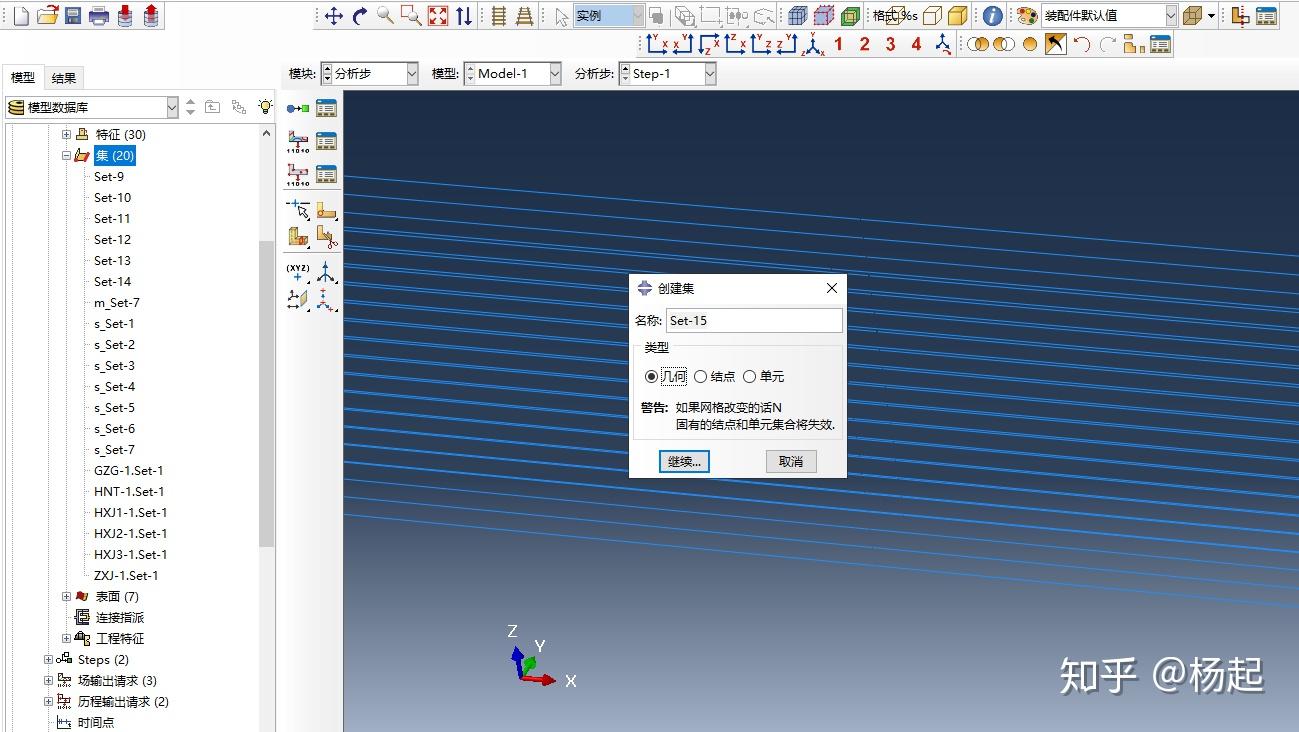Viewport: 1299px width, 732px height.
Task: Expand the 表面 (7) tree node
Action: pyautogui.click(x=65, y=596)
